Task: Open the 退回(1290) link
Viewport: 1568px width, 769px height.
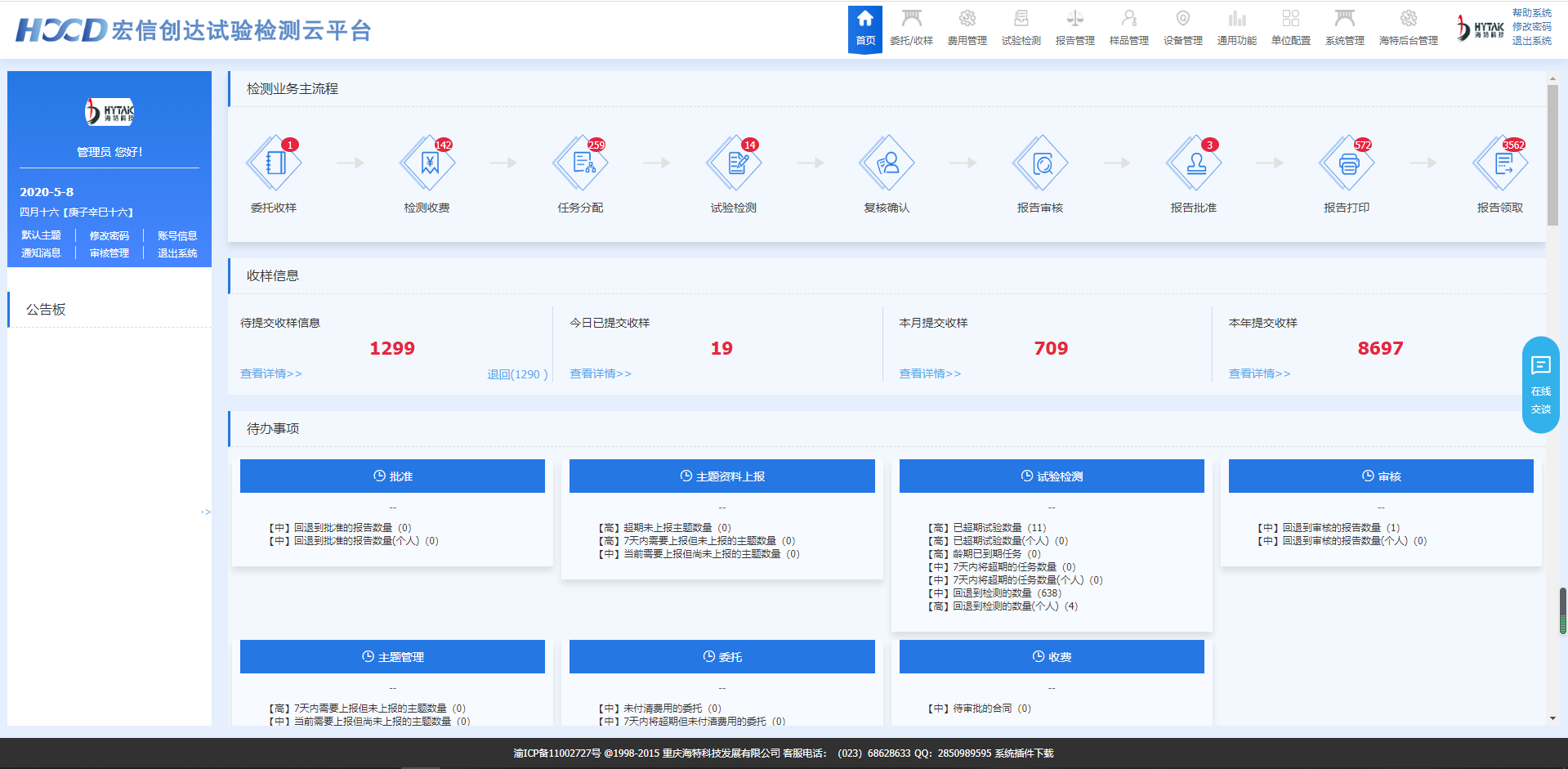Action: tap(517, 373)
